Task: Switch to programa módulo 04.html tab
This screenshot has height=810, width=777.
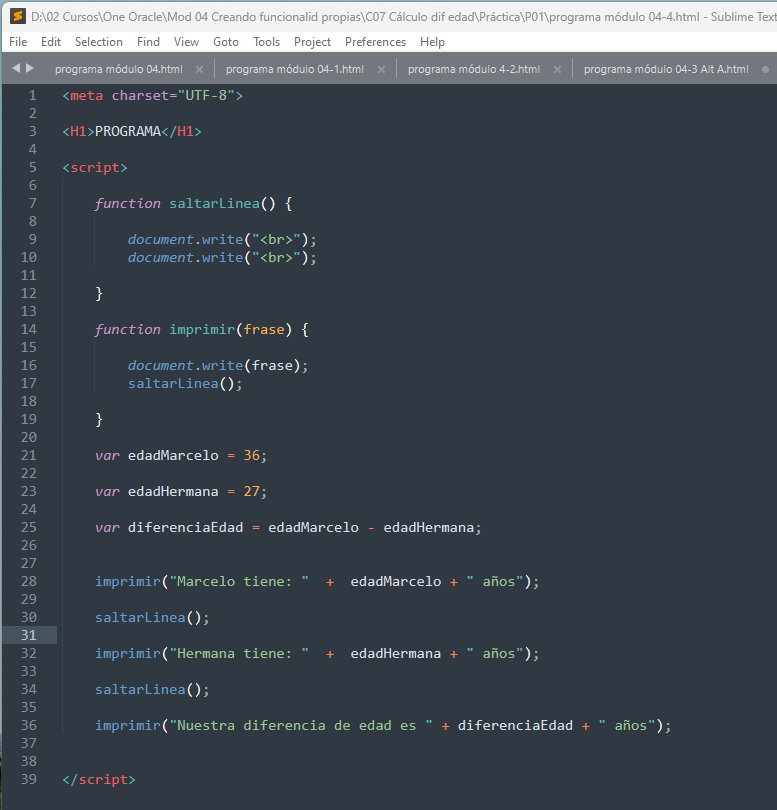Action: pyautogui.click(x=119, y=69)
